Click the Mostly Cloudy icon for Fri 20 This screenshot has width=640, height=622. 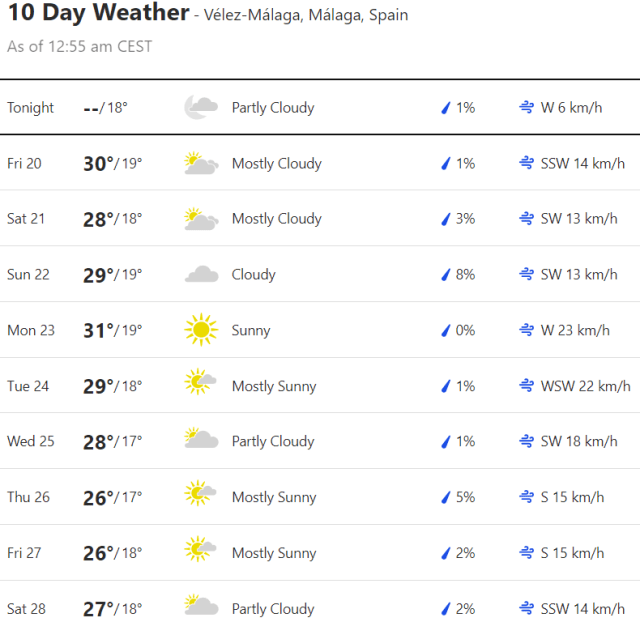tap(201, 163)
